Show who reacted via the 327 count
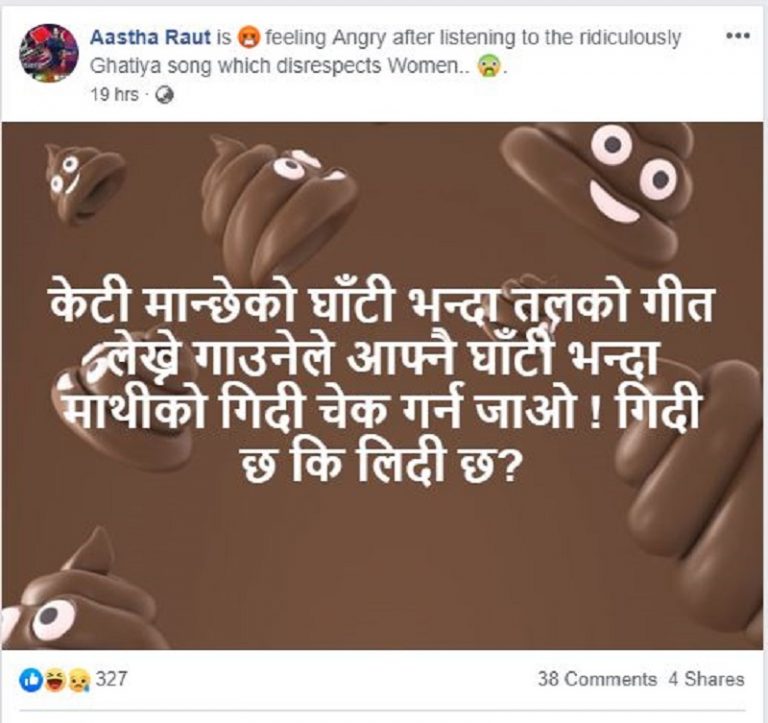 (112, 680)
